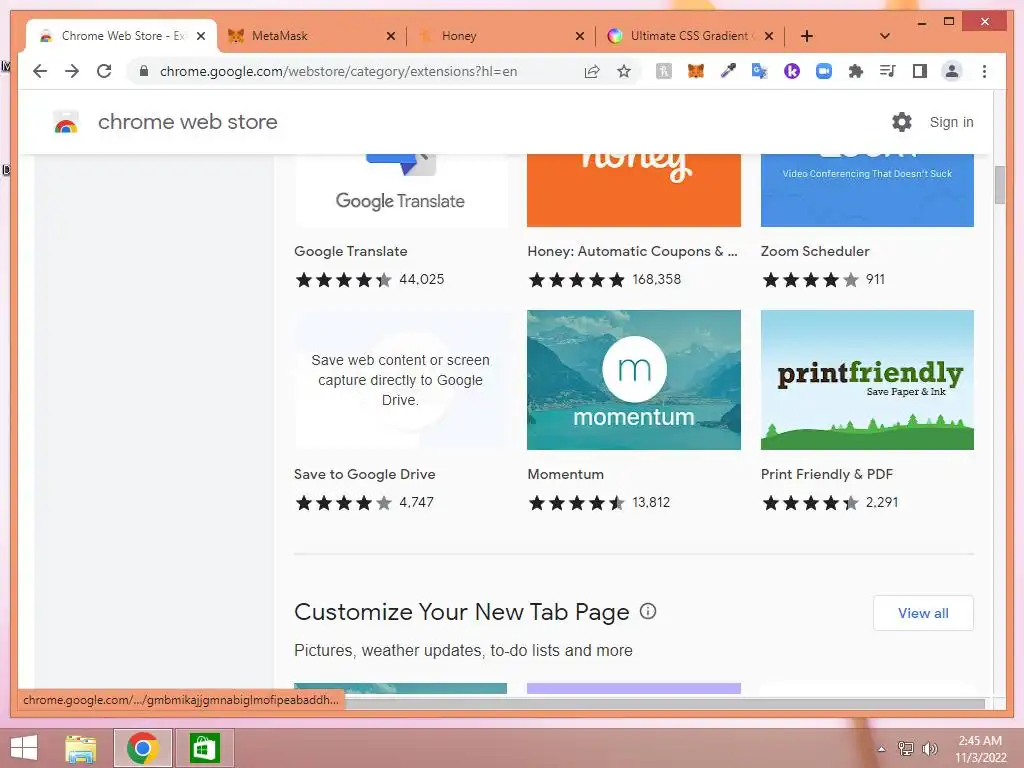The height and width of the screenshot is (768, 1024).
Task: Open the Zoom extension toolbar icon
Action: point(824,71)
